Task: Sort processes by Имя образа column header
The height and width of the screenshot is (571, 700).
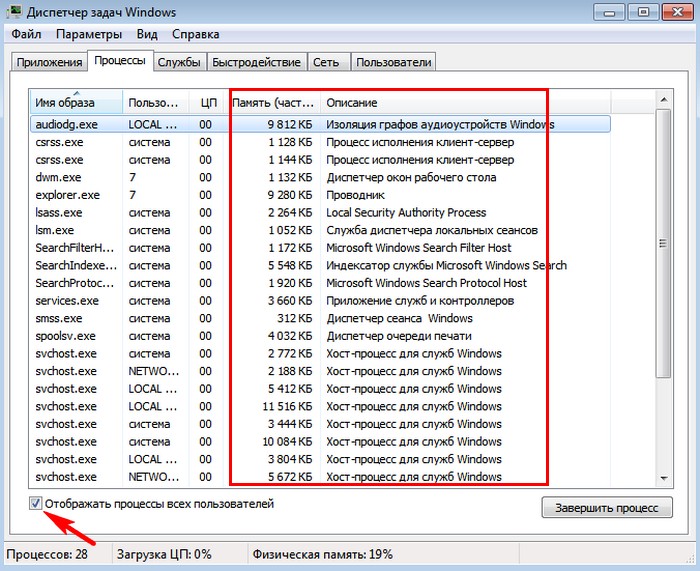Action: pyautogui.click(x=75, y=103)
